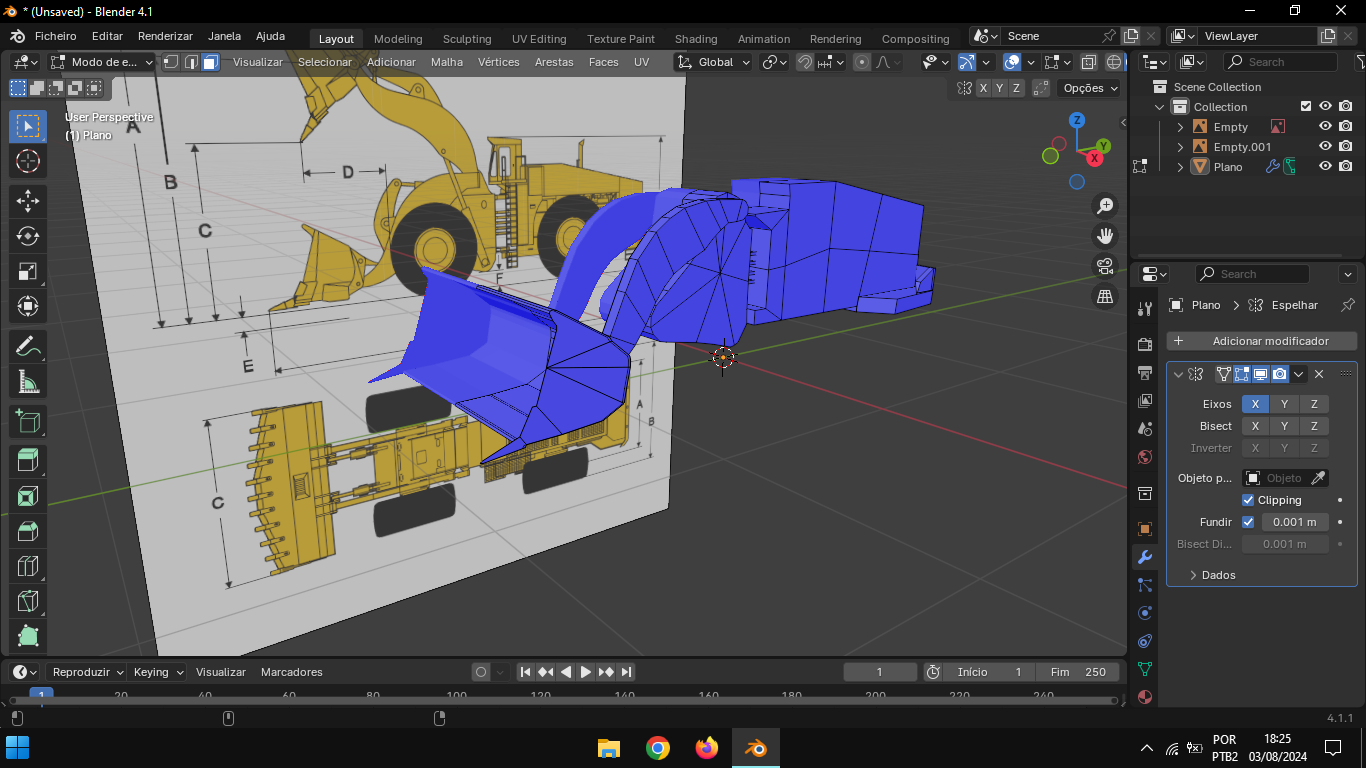Toggle proportional editing in header
The width and height of the screenshot is (1366, 768).
click(x=862, y=62)
